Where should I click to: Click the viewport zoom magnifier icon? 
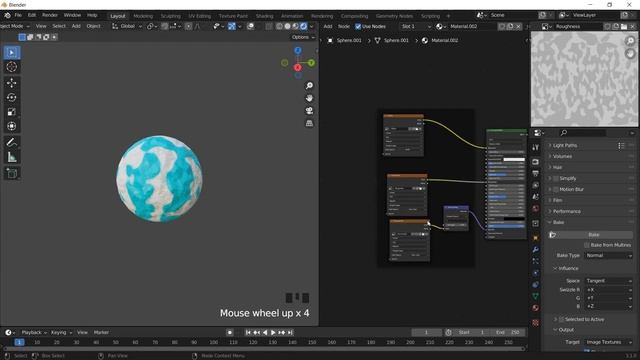pyautogui.click(x=309, y=85)
